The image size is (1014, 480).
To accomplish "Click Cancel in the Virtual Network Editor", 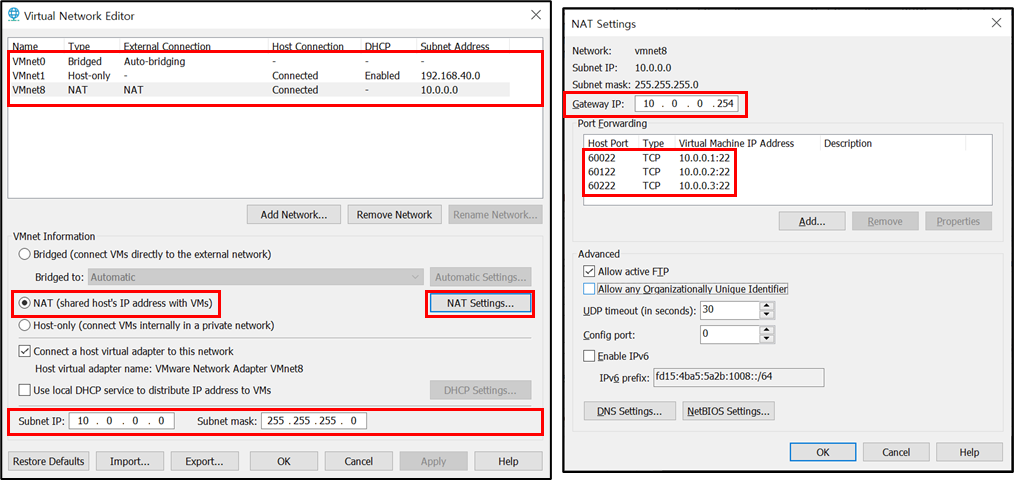I will coord(359,461).
